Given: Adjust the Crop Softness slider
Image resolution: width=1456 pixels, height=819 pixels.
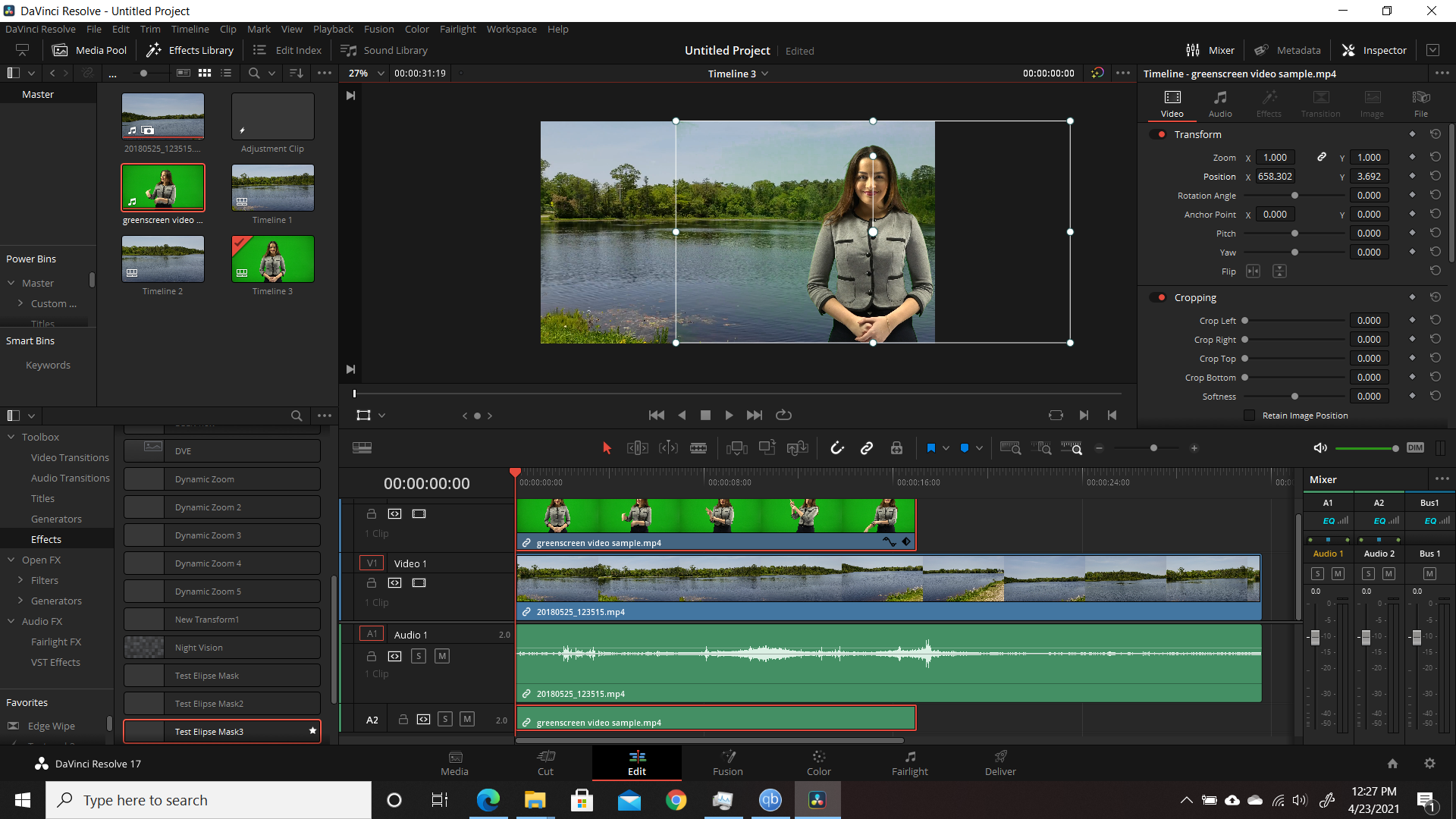Looking at the screenshot, I should 1294,397.
